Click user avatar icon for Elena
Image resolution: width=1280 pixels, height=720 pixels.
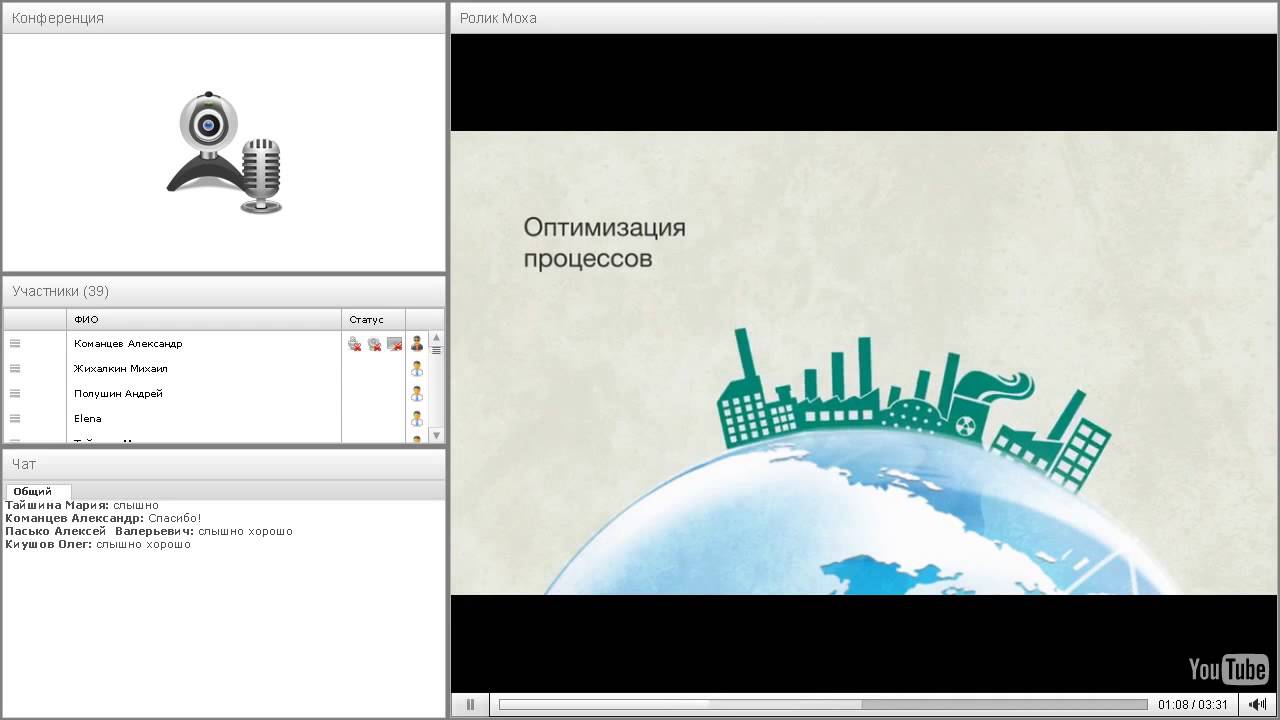coord(417,418)
